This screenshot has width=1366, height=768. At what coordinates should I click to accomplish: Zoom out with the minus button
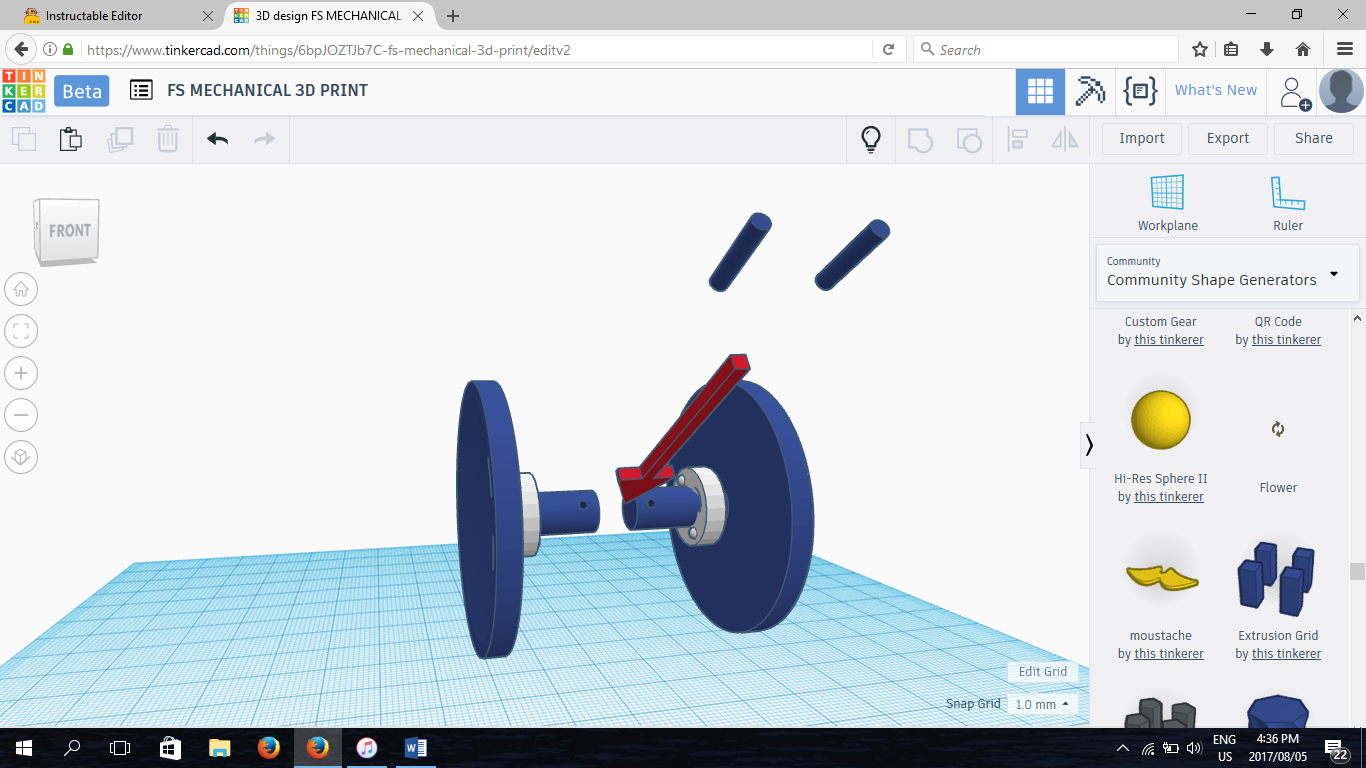[x=21, y=415]
